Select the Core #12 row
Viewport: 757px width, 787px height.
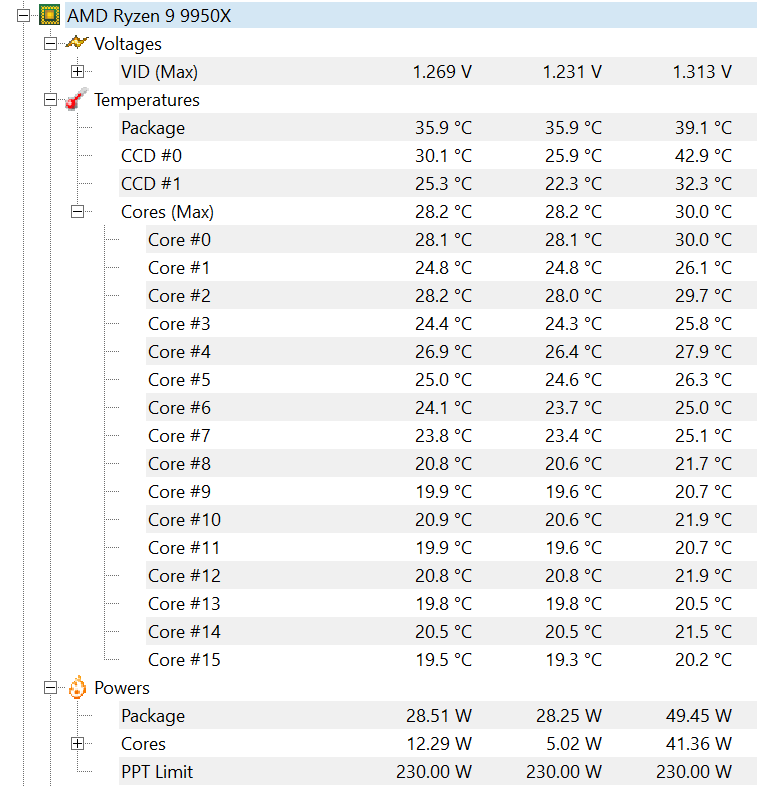pos(452,576)
